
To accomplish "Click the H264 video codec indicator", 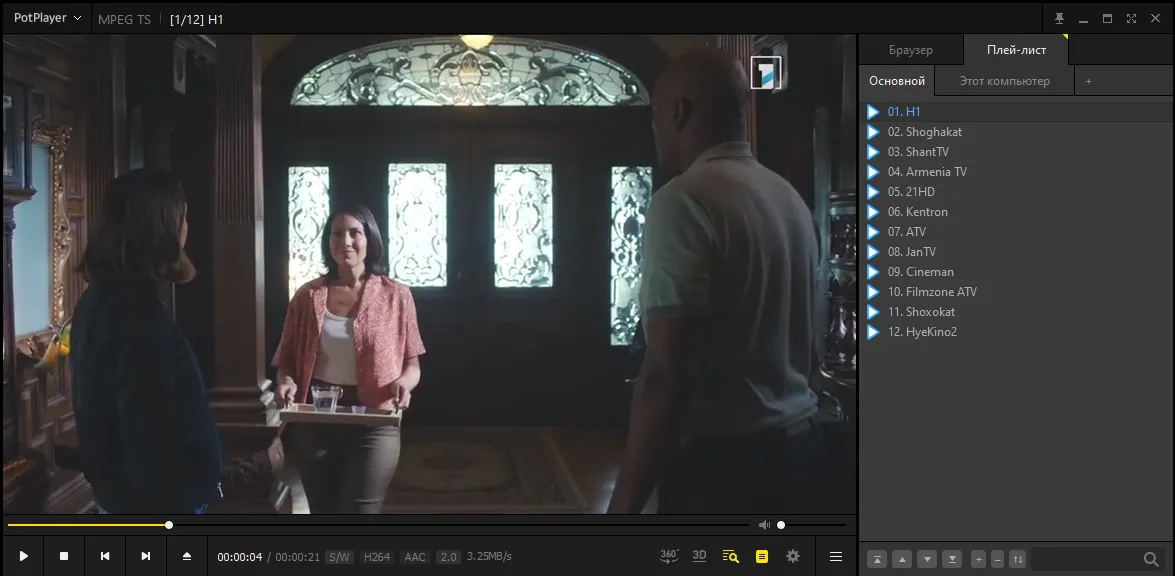I will point(376,557).
